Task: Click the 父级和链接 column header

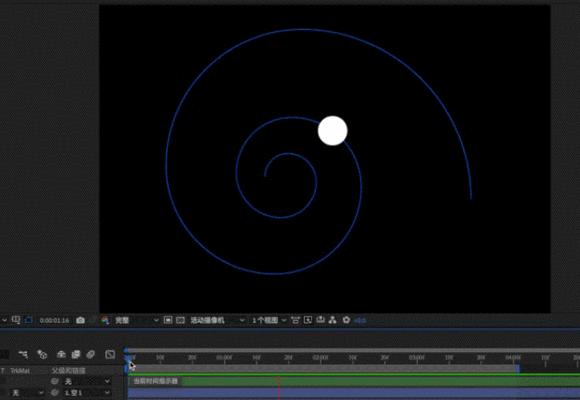Action: coord(68,370)
